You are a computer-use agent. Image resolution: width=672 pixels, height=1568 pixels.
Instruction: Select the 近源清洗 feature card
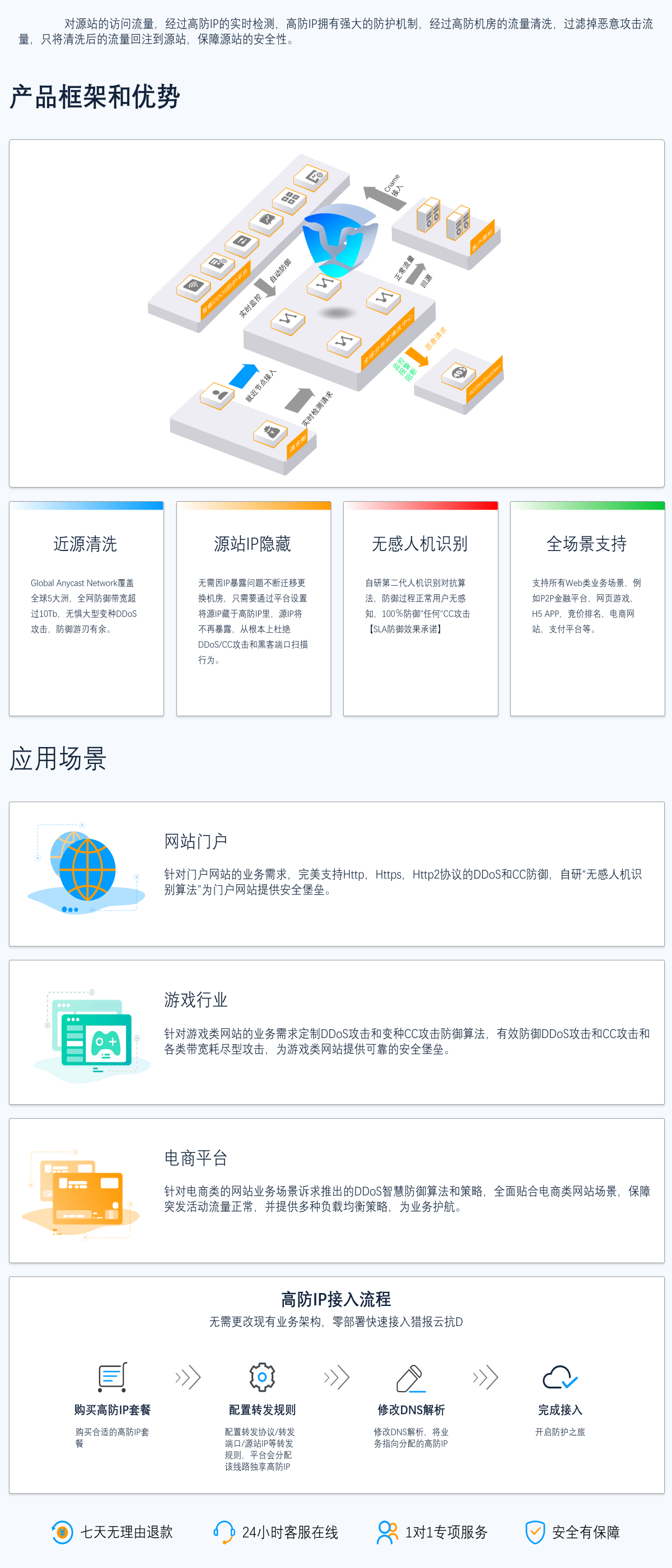click(86, 608)
